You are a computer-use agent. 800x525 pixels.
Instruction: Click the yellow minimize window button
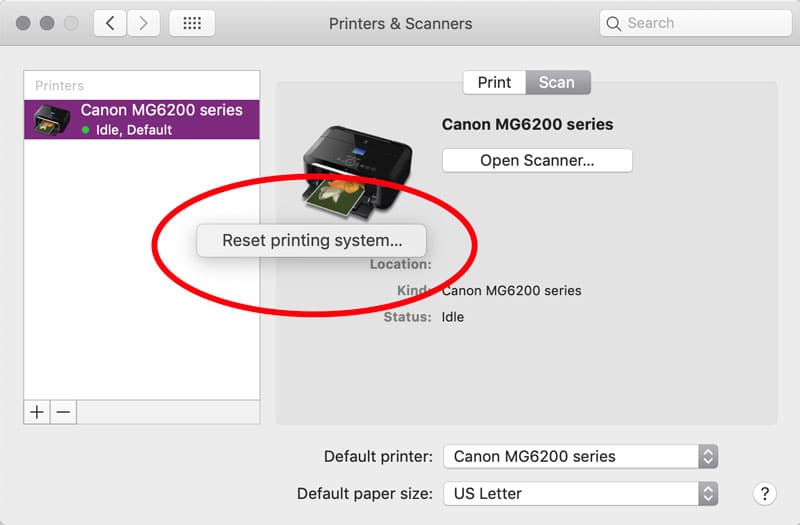pyautogui.click(x=45, y=23)
